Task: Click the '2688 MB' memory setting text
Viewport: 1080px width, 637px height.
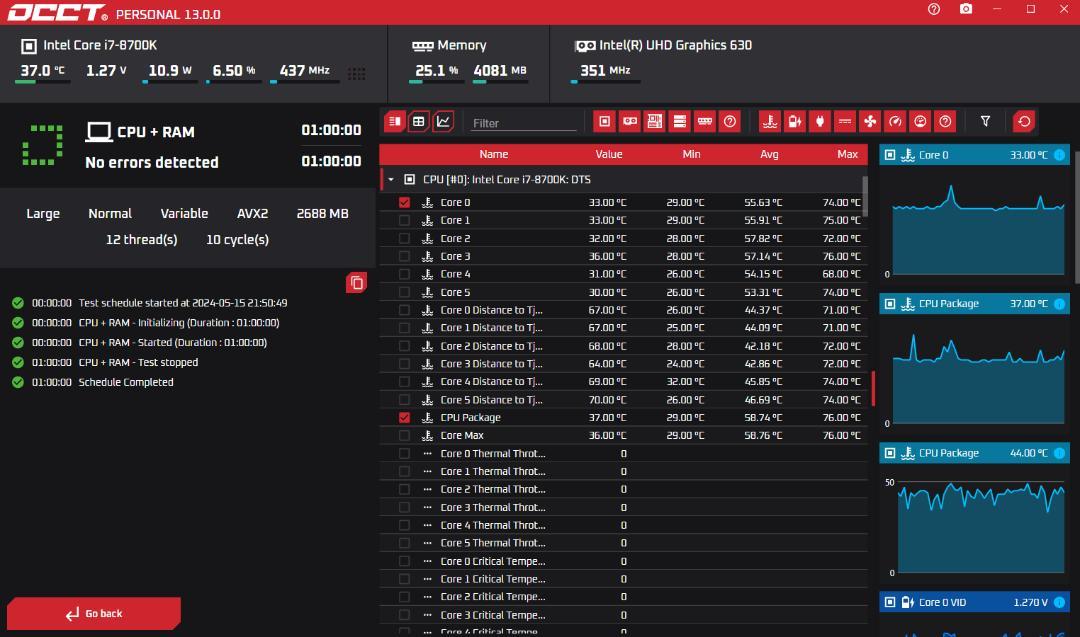Action: (322, 213)
